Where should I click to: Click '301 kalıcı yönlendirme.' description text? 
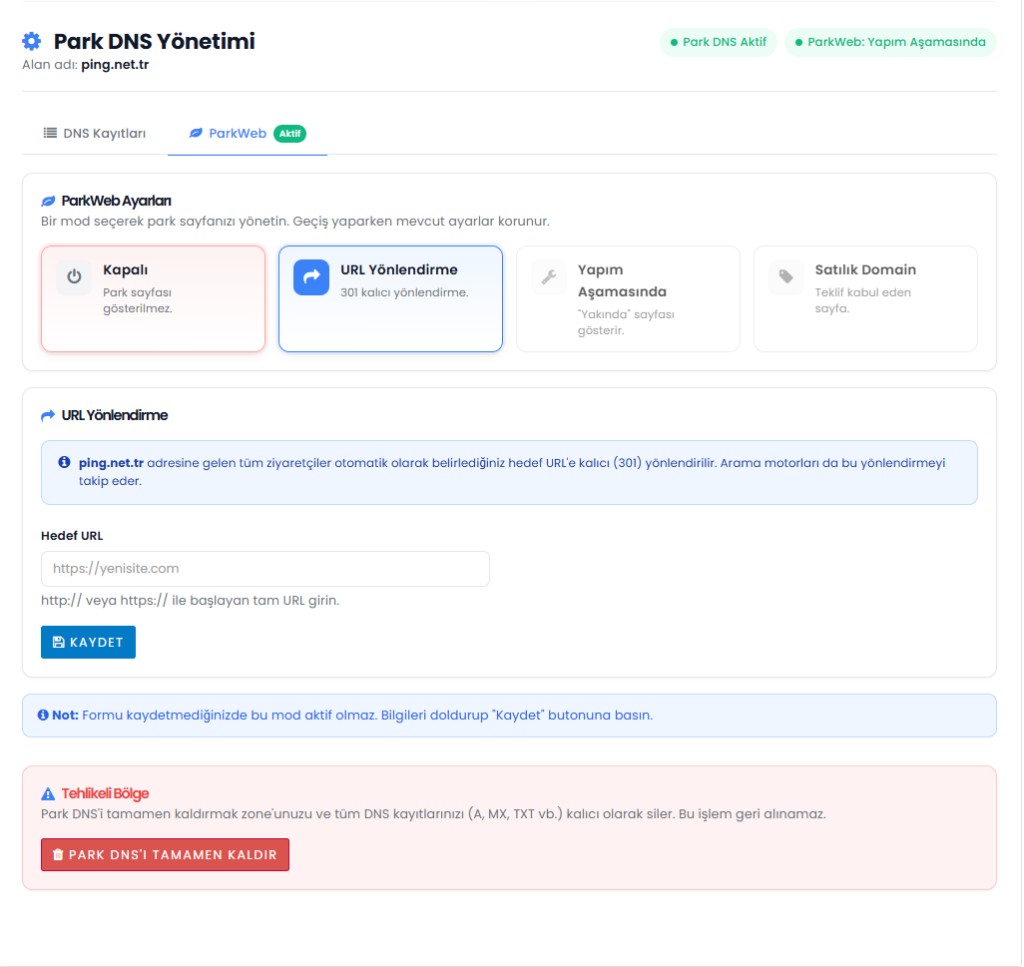(404, 293)
